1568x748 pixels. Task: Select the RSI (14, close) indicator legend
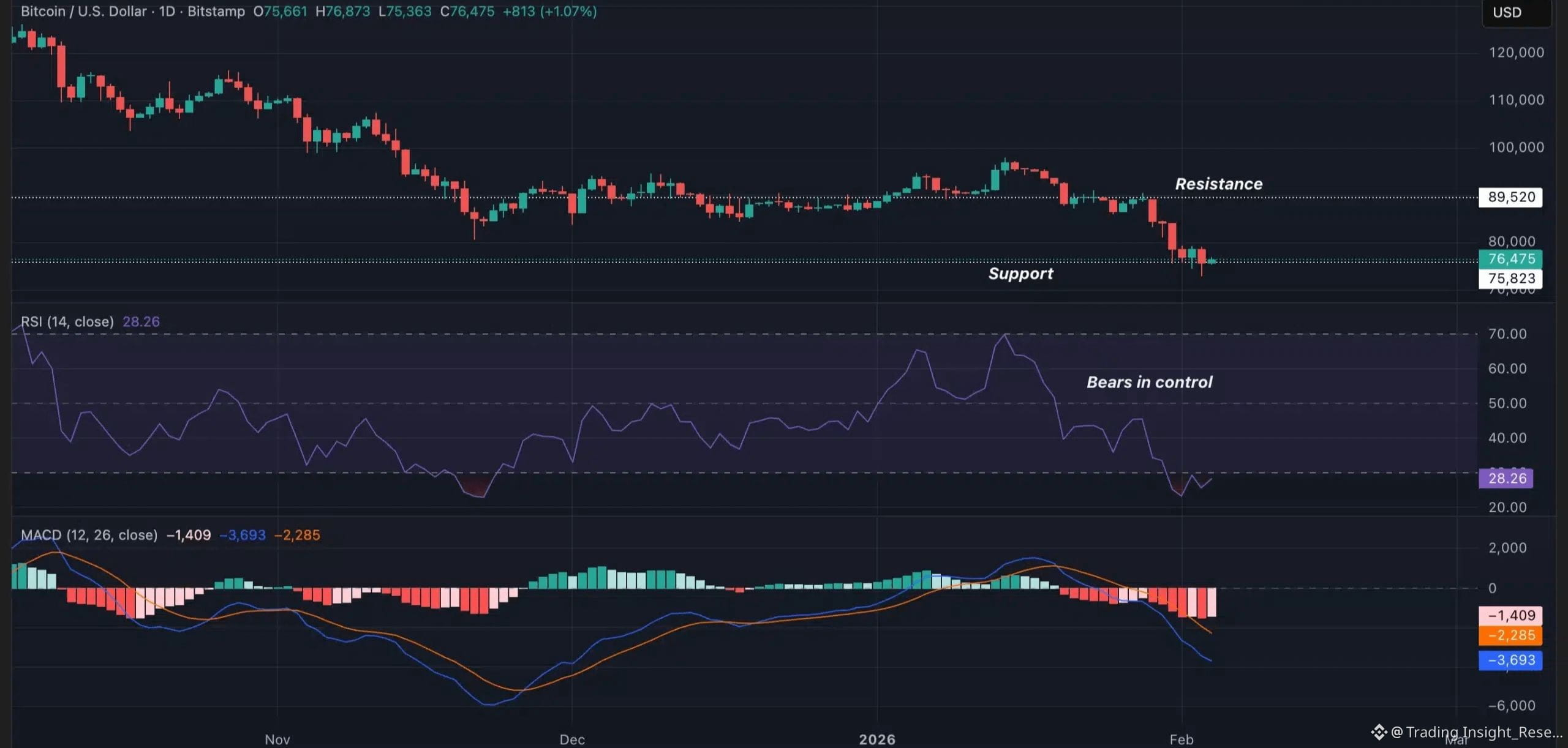(67, 322)
